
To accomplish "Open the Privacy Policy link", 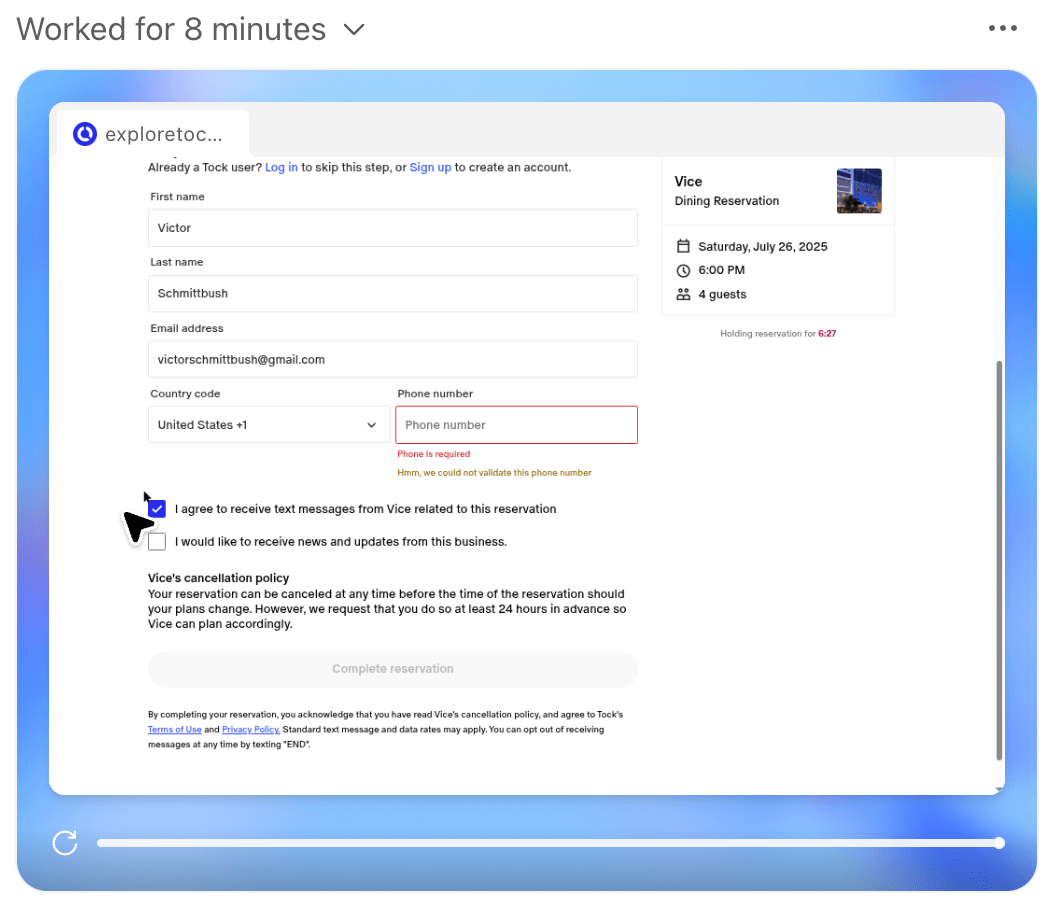I will (250, 729).
